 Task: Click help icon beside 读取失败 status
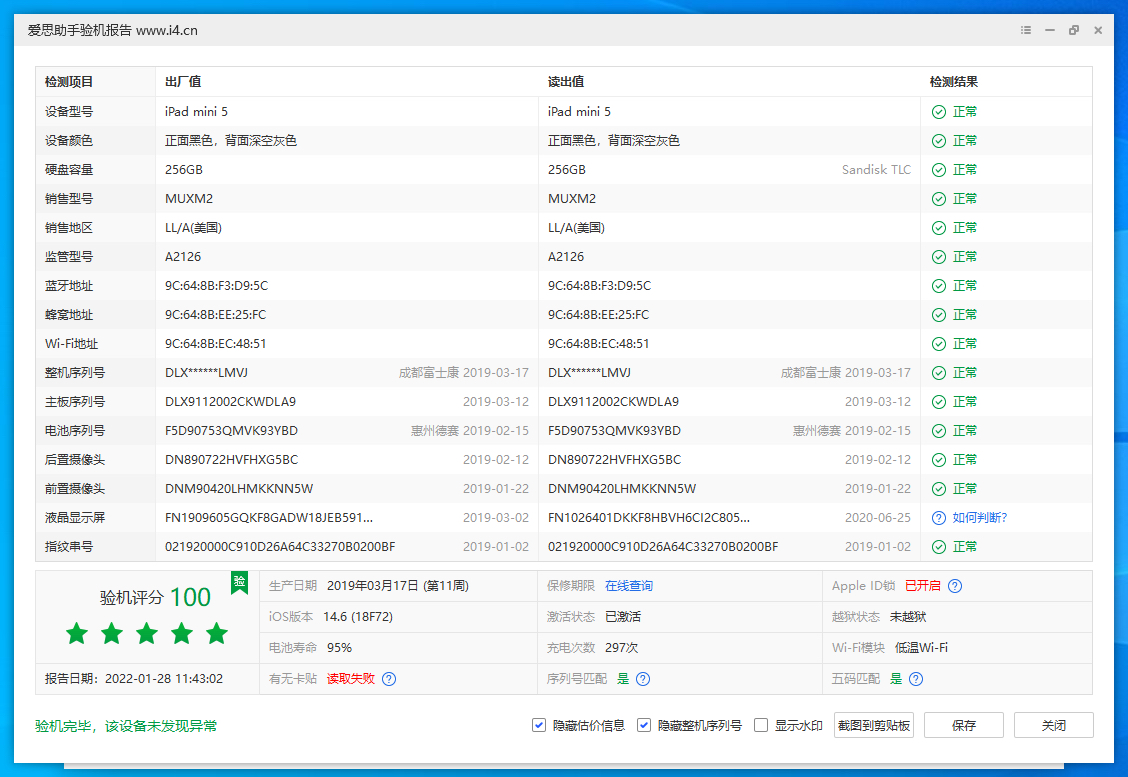[389, 678]
